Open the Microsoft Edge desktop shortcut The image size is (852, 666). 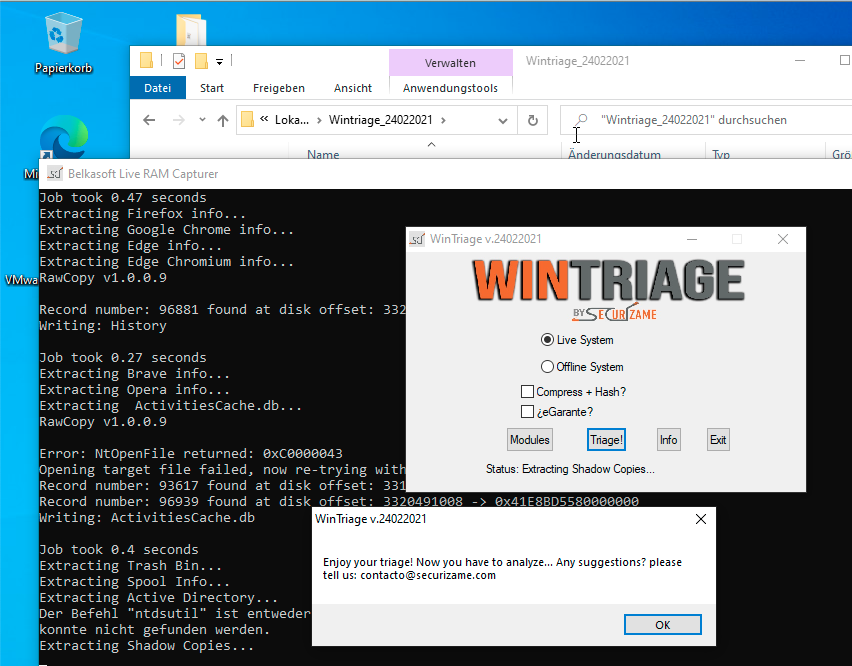point(64,137)
